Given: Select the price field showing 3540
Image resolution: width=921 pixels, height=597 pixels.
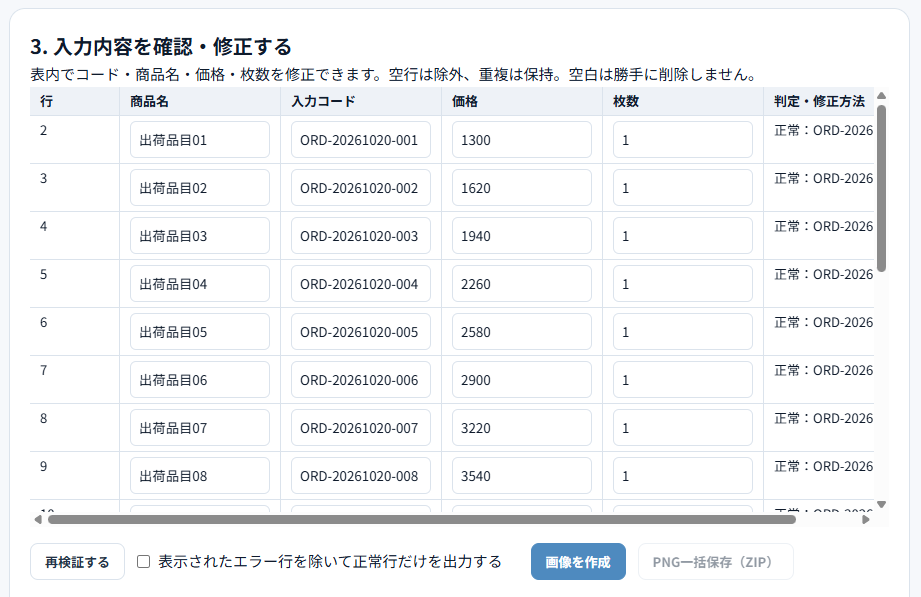Looking at the screenshot, I should tap(522, 476).
